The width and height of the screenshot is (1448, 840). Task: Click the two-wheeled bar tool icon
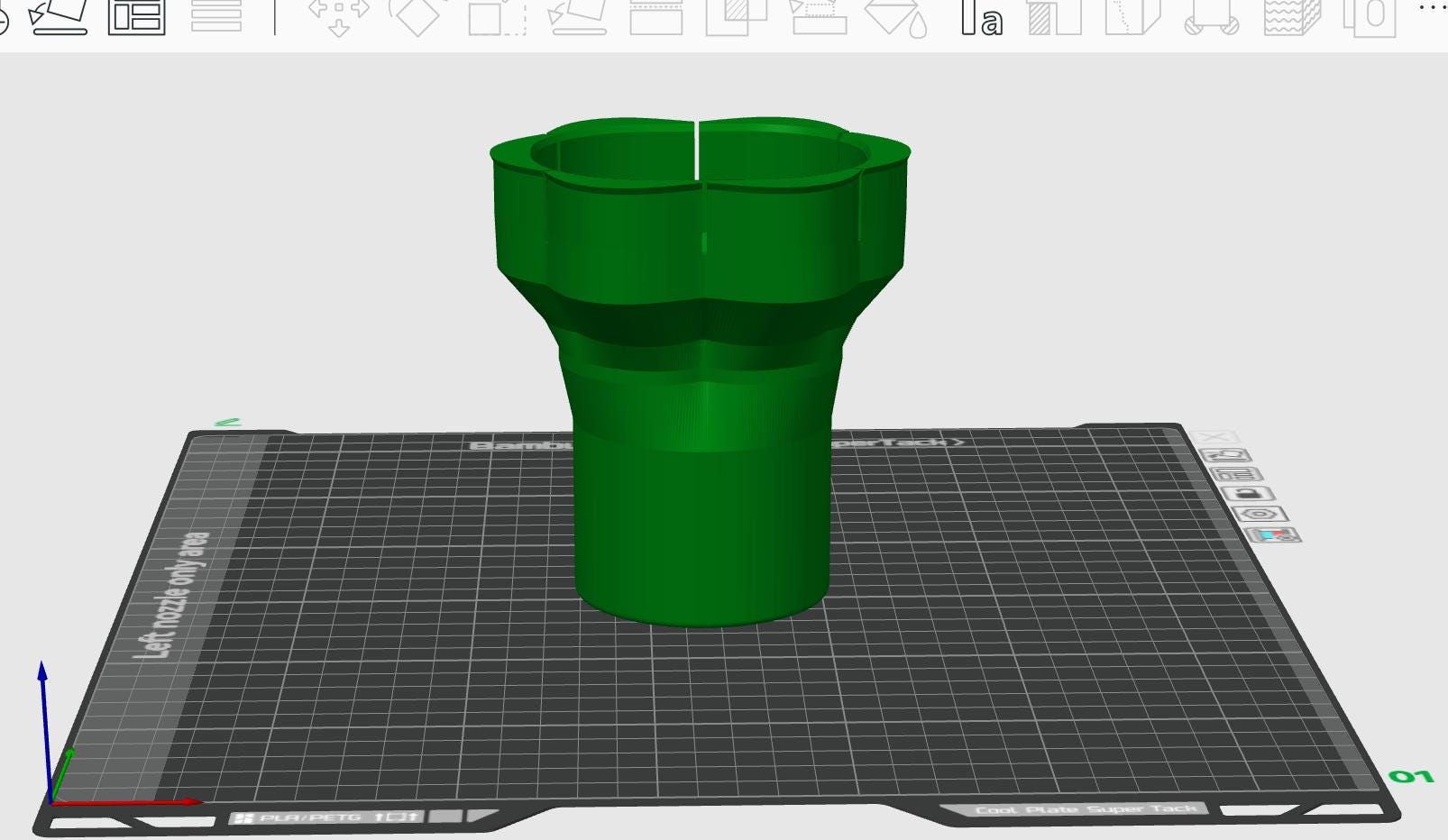point(1211,16)
